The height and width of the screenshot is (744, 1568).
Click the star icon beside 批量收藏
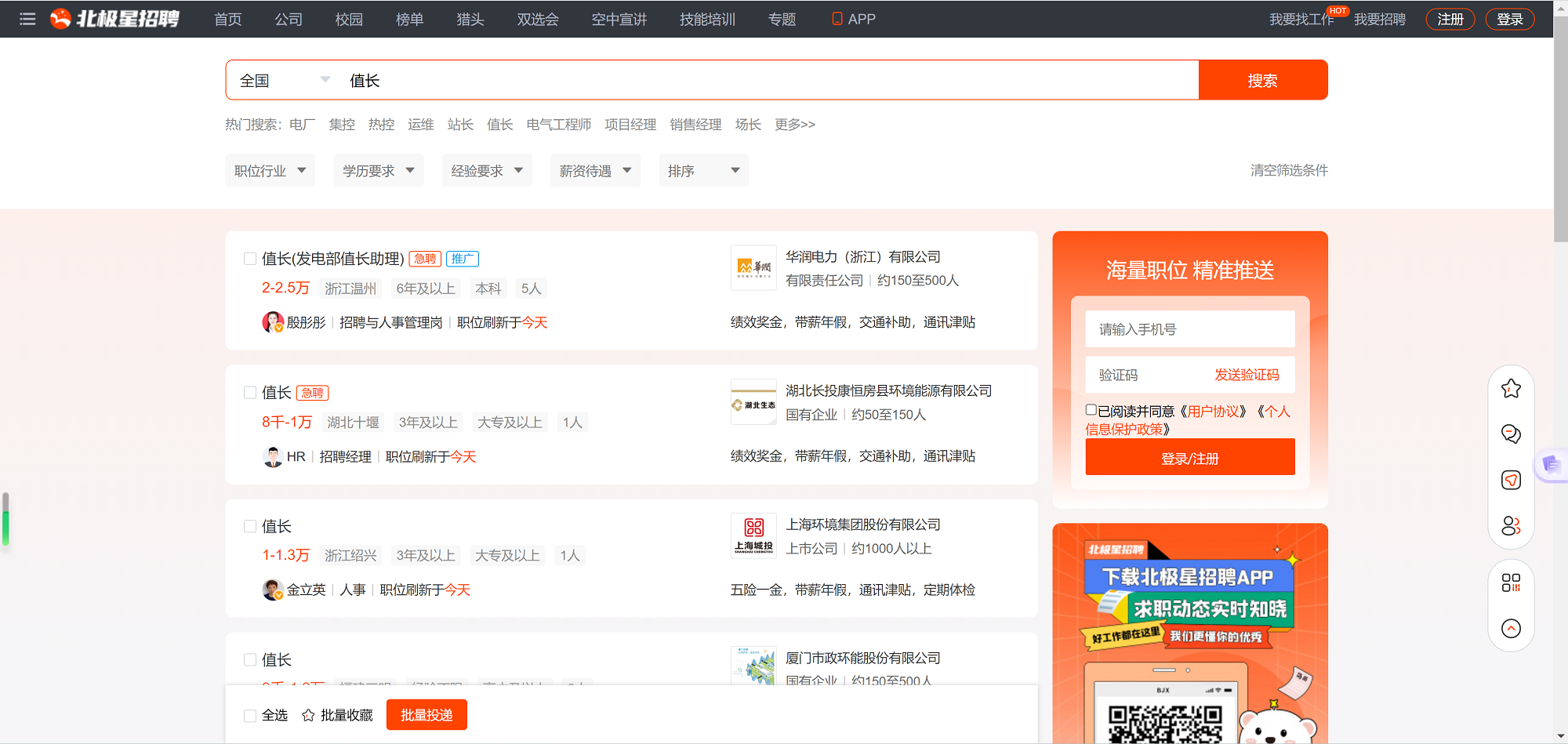tap(308, 715)
